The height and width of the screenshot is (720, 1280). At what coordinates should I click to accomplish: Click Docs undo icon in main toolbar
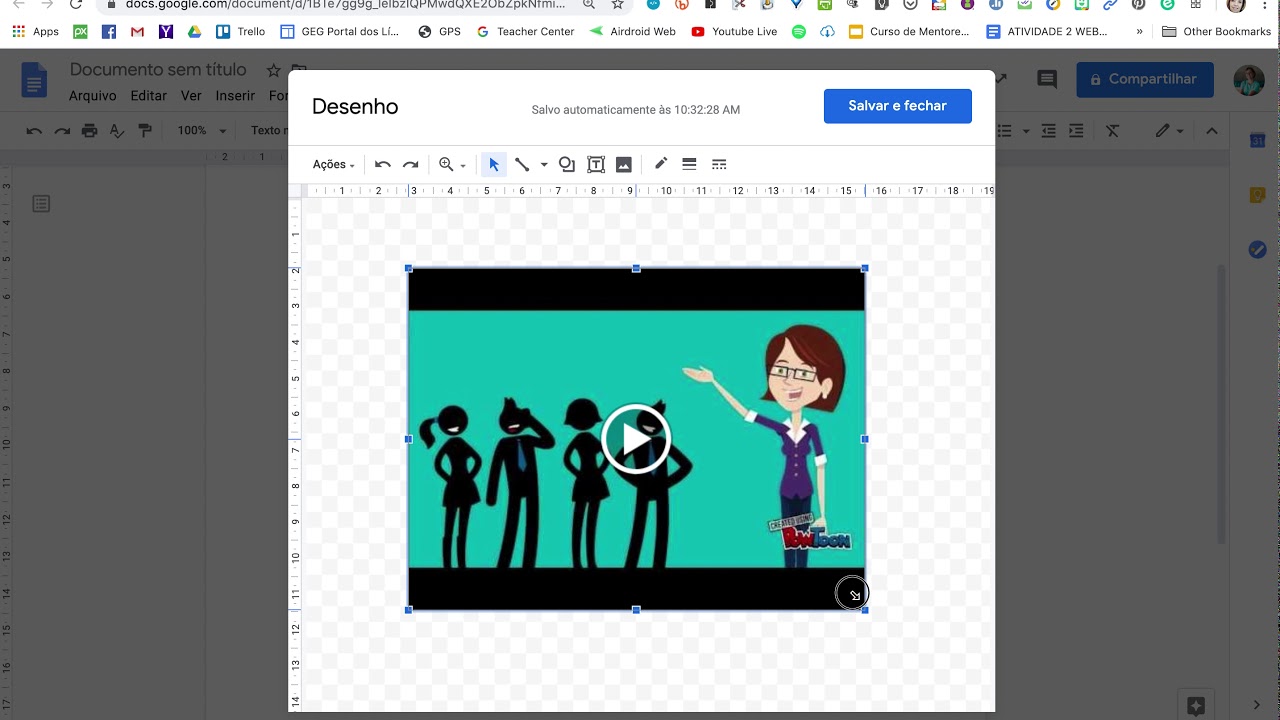[x=34, y=131]
